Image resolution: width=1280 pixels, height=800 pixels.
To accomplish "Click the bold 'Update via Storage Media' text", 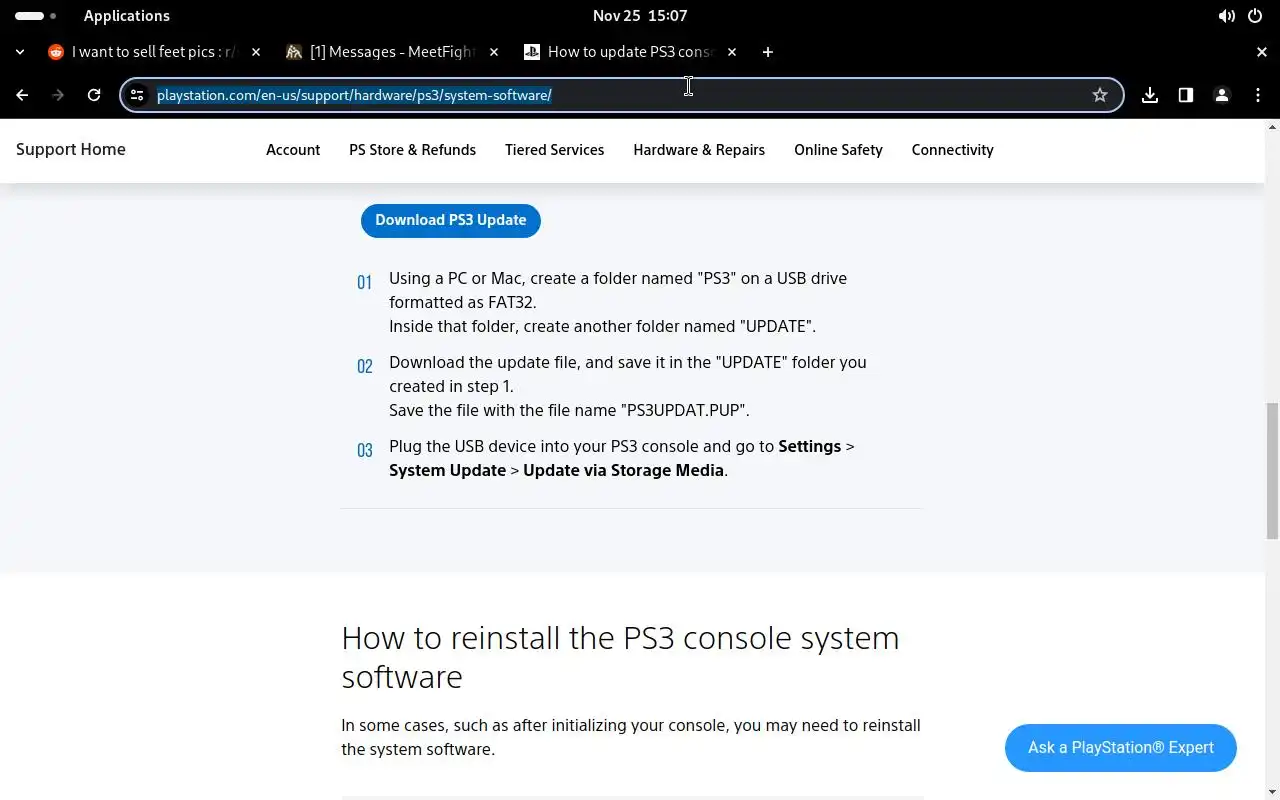I will (x=623, y=470).
